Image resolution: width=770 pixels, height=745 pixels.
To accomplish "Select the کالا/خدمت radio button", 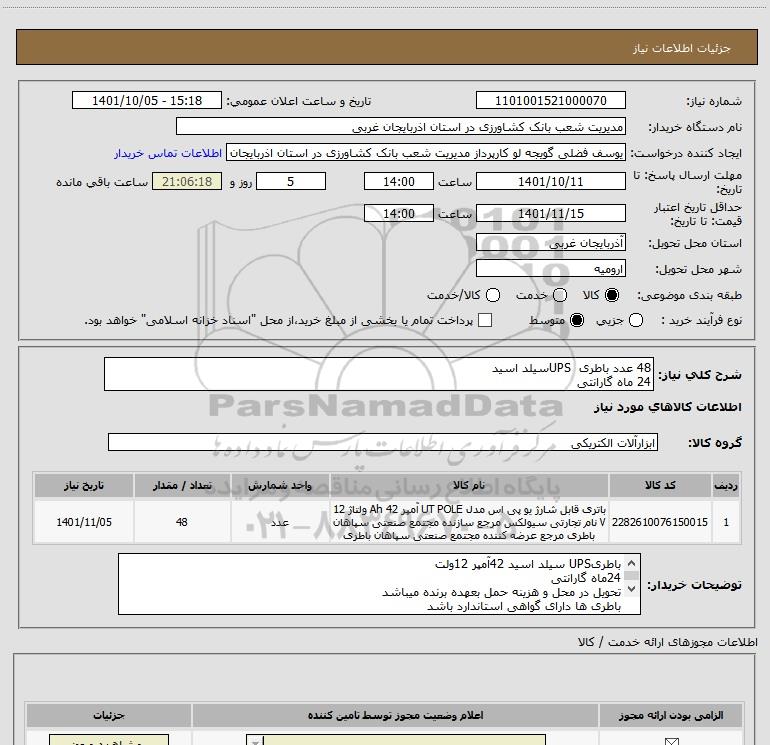I will point(493,295).
